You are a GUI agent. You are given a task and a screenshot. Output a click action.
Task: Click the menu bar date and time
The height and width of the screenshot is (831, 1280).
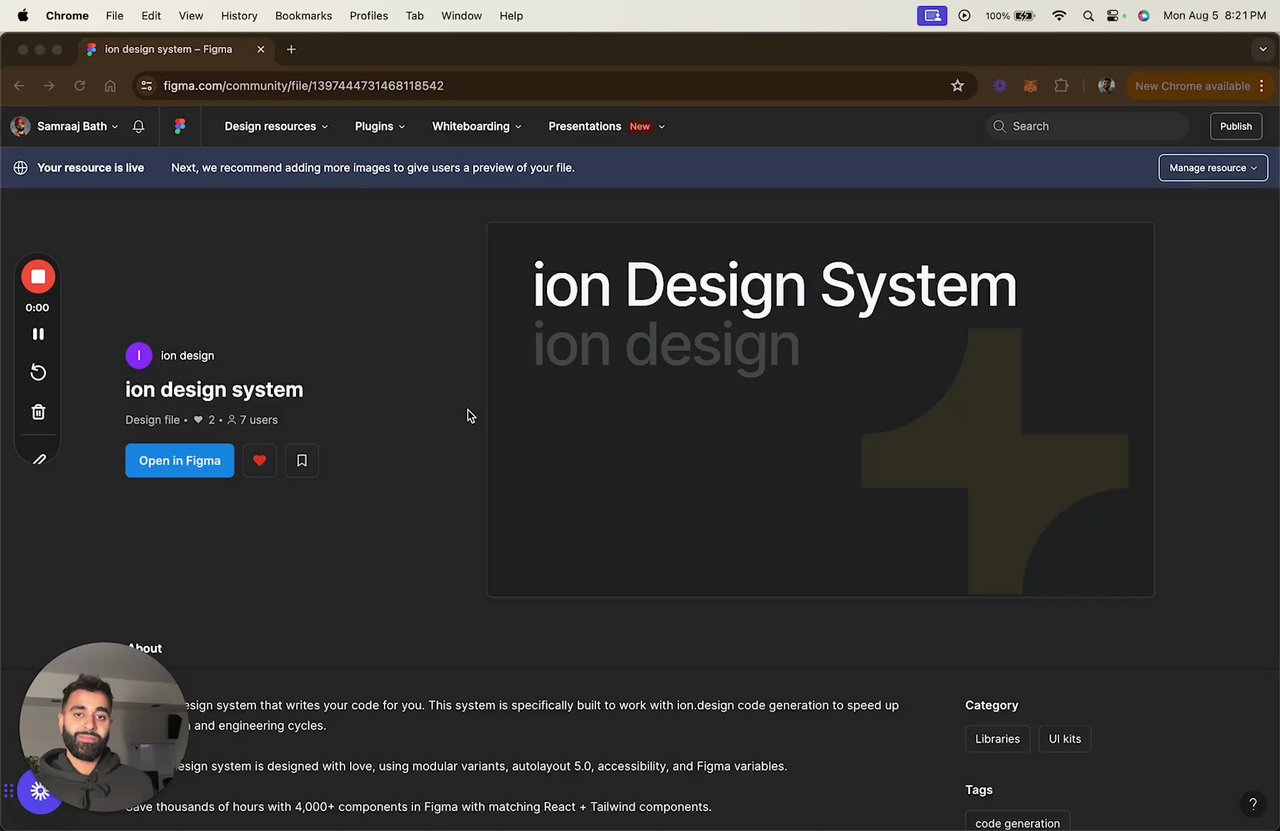pos(1215,16)
